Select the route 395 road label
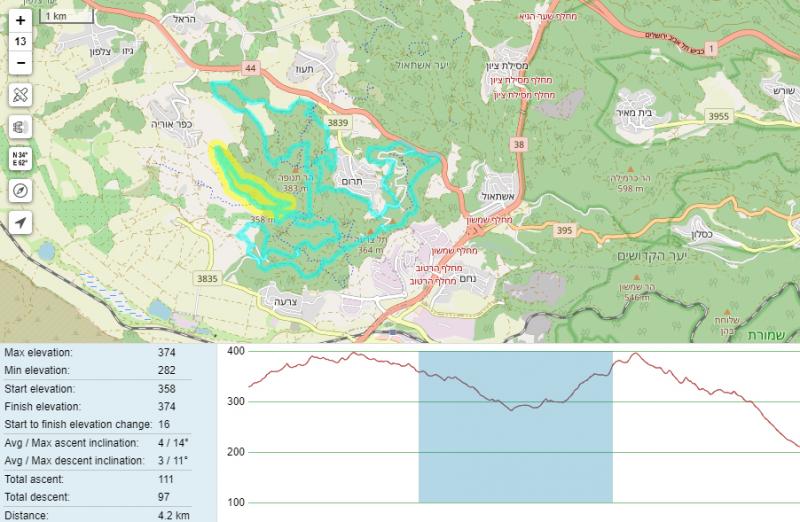The height and width of the screenshot is (522, 800). [564, 231]
